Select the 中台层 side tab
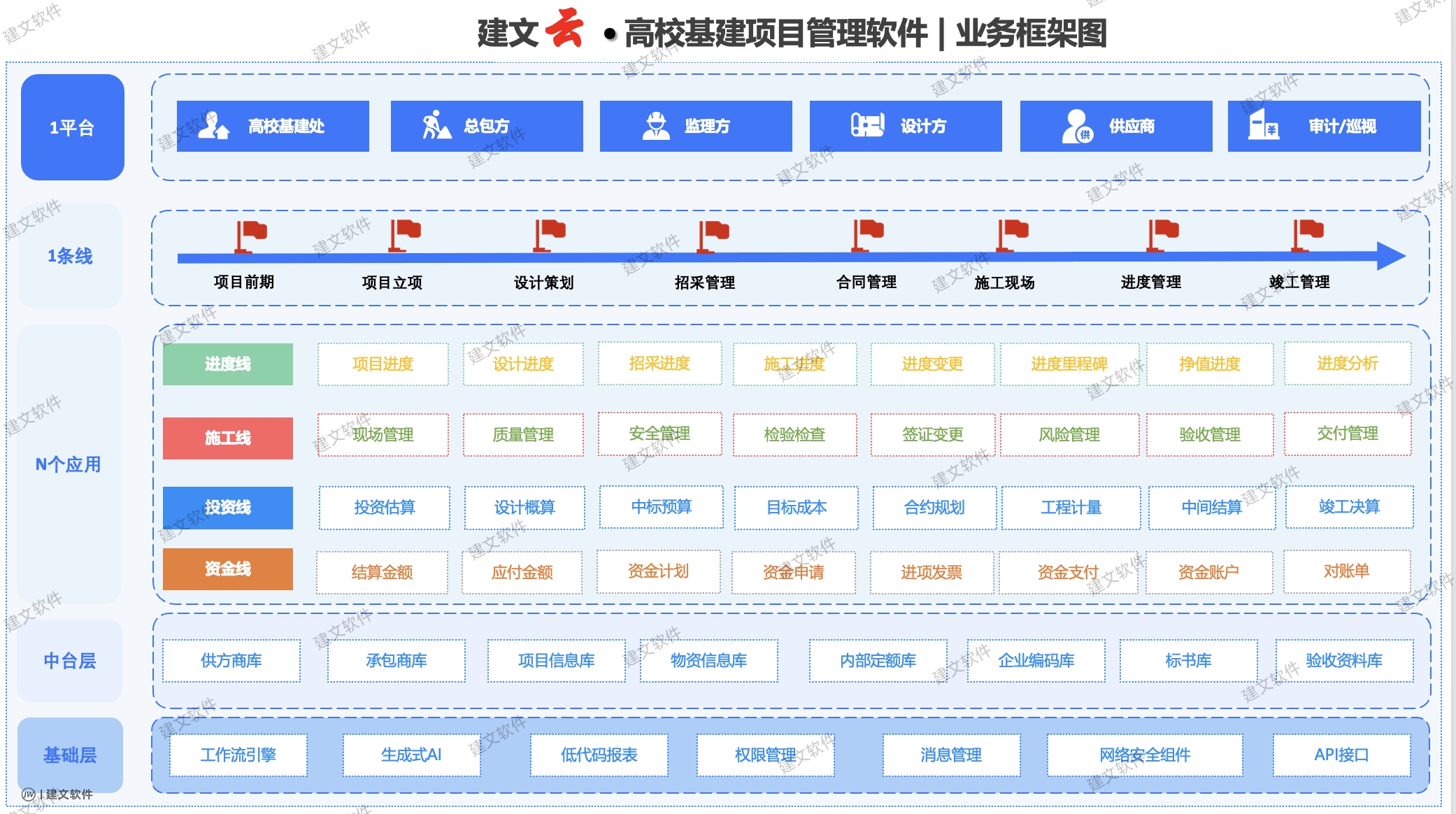Image resolution: width=1456 pixels, height=814 pixels. 70,661
